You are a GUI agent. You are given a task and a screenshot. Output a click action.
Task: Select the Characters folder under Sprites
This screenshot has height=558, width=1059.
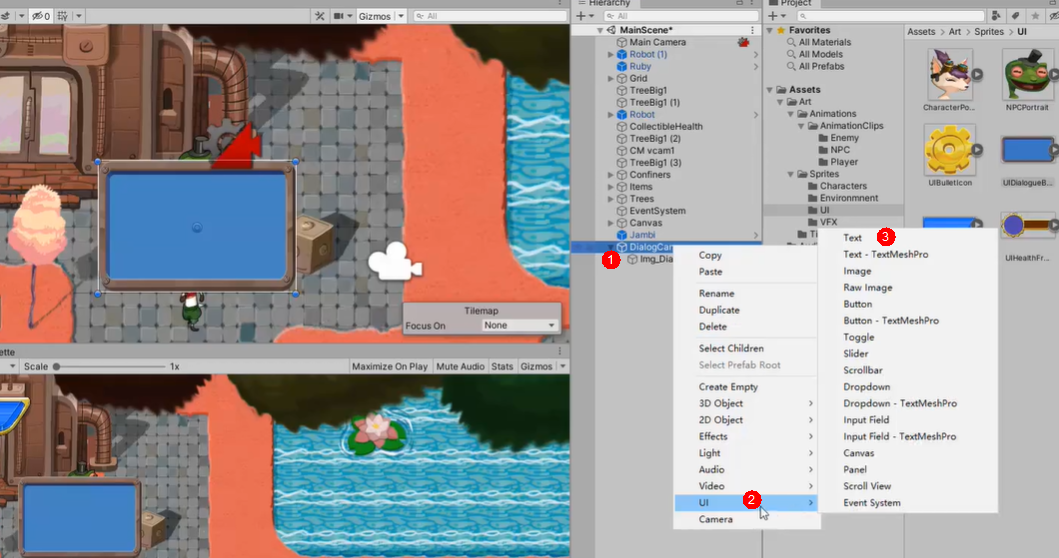pos(843,186)
